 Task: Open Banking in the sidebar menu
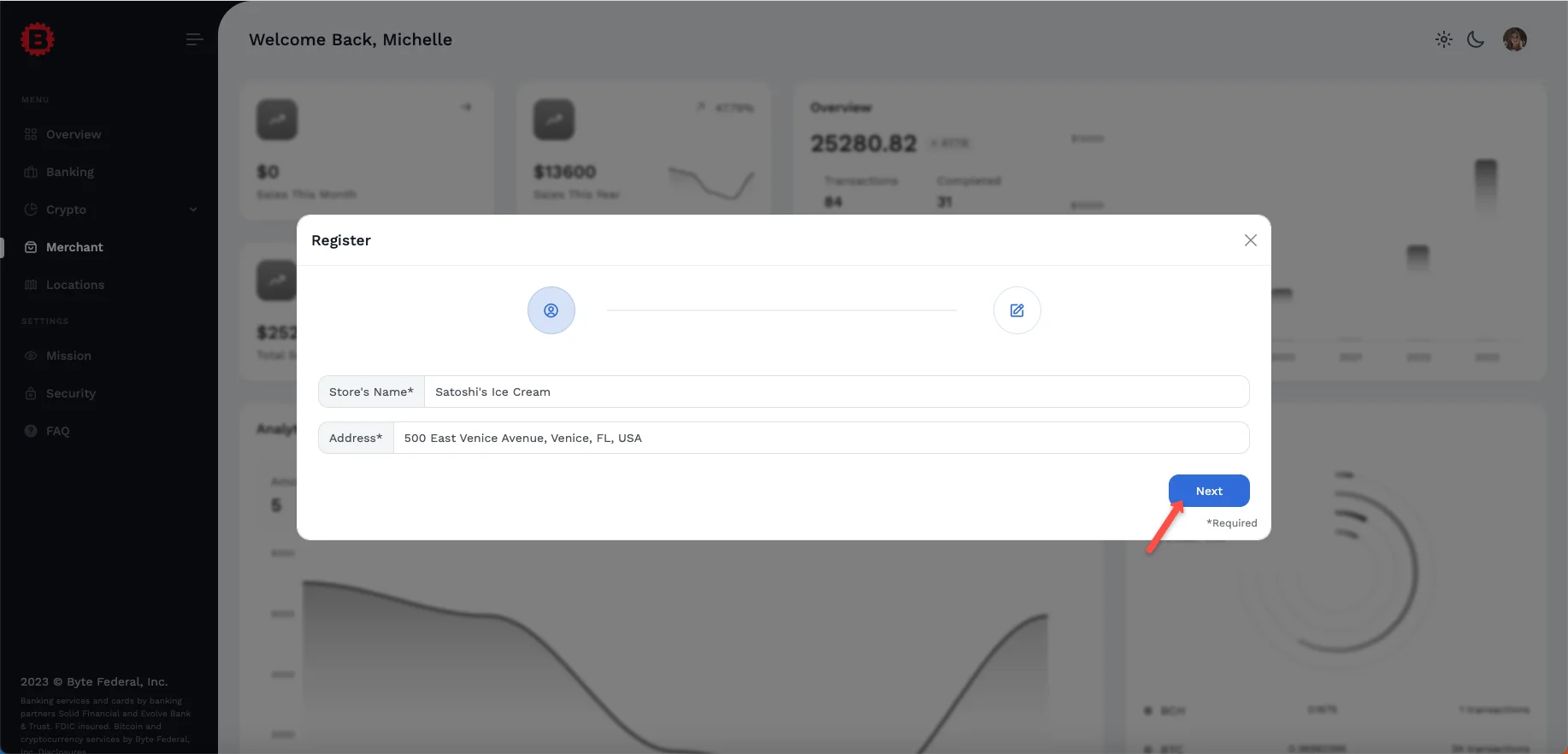click(70, 172)
